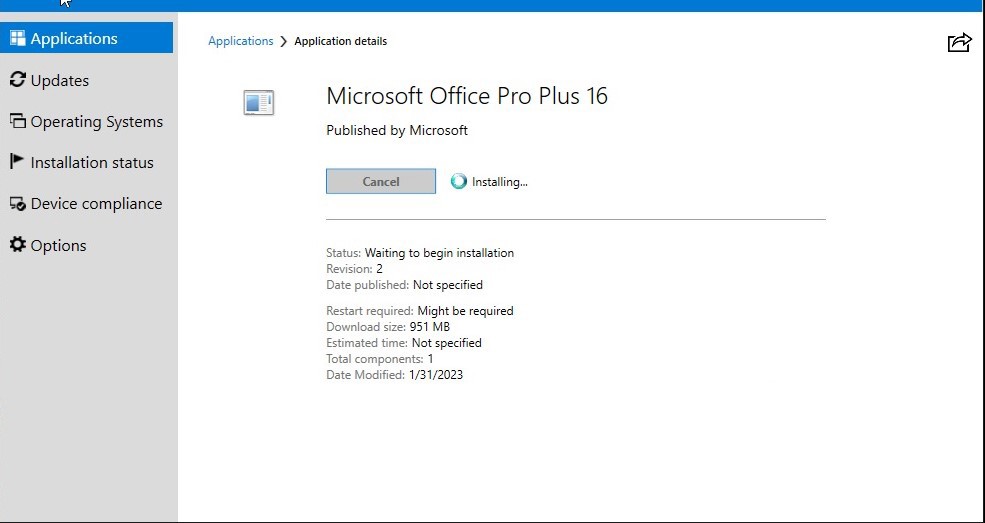Click Estimated time Not specified value
Image resolution: width=985 pixels, height=523 pixels.
click(x=447, y=343)
